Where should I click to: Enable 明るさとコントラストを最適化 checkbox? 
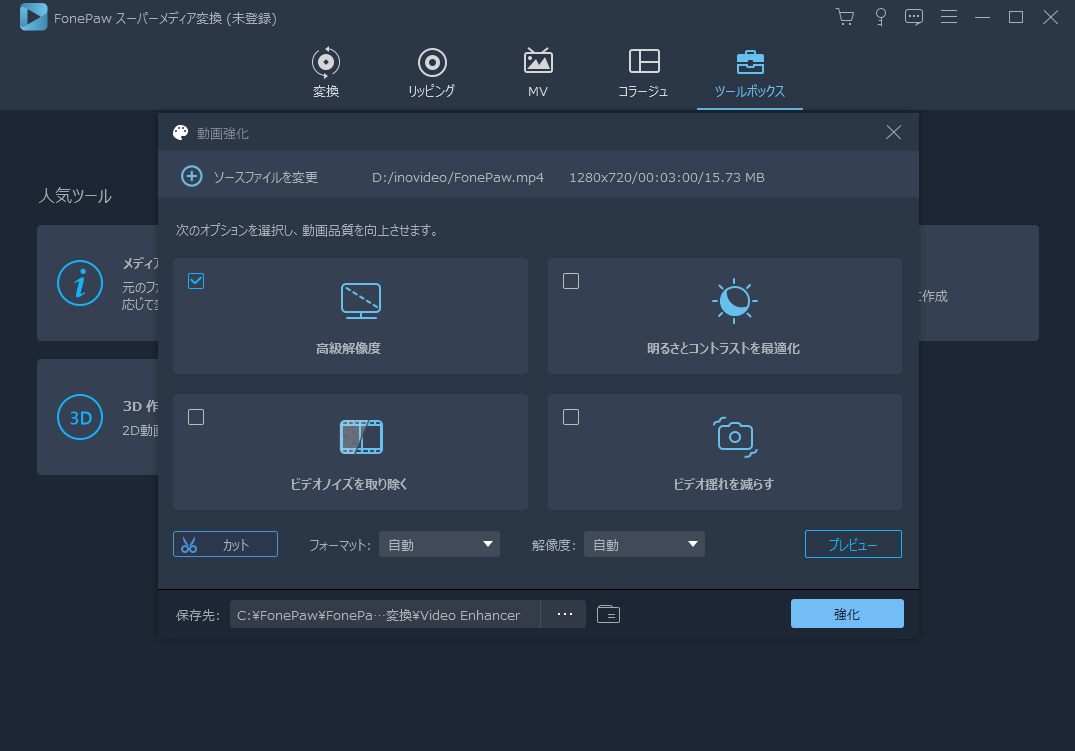pyautogui.click(x=571, y=281)
